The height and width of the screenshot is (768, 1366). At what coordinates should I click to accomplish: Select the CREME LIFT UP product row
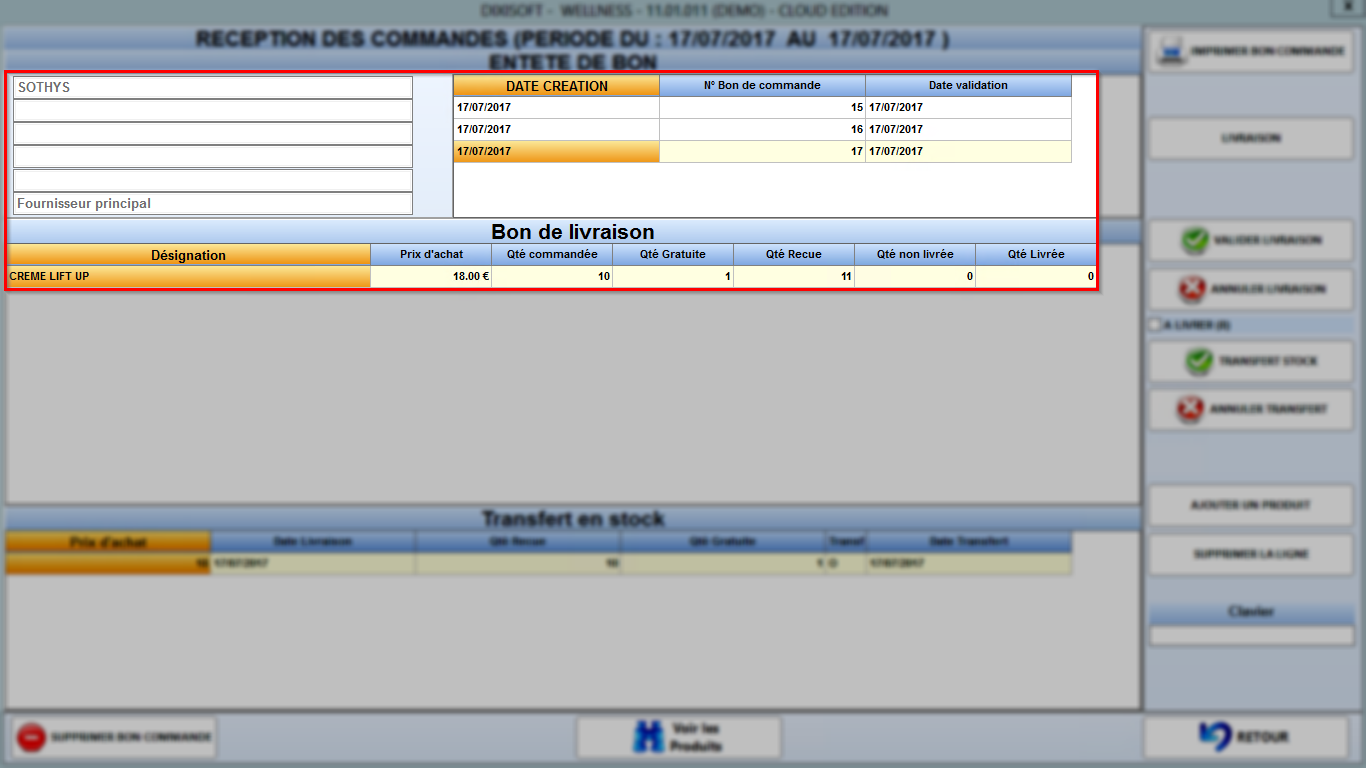coord(551,276)
